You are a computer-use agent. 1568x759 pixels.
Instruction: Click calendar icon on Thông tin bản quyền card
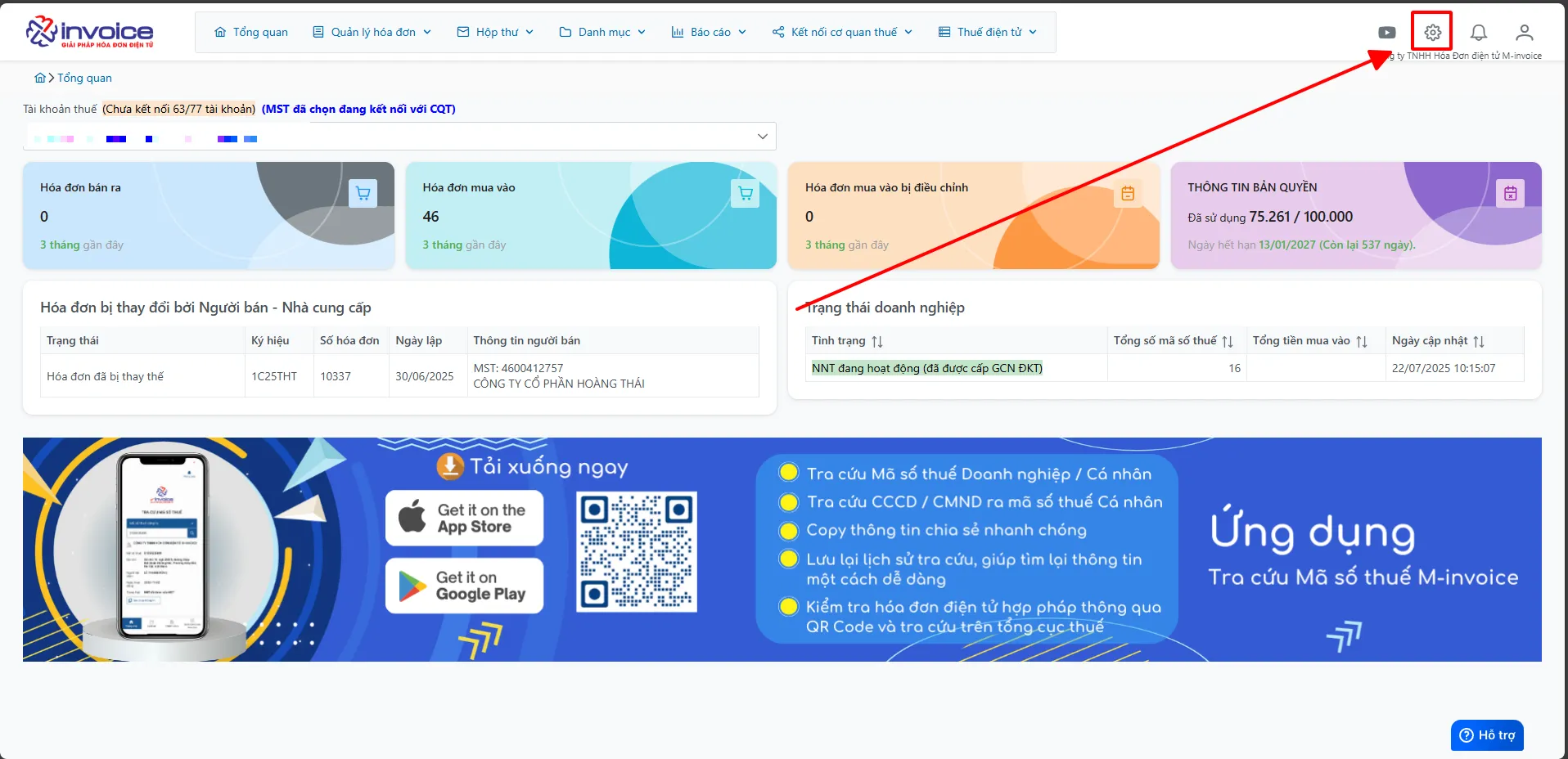click(x=1511, y=193)
